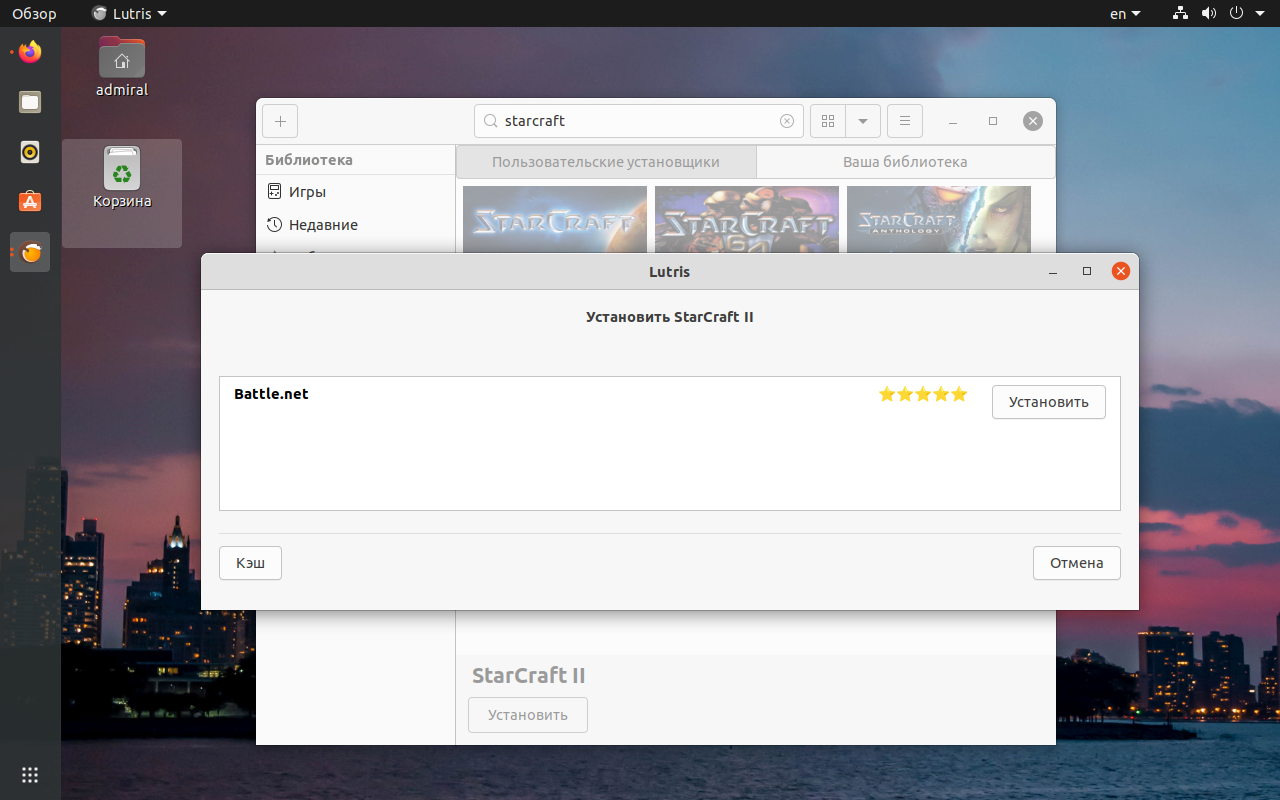
Task: Open Недавние in the library sidebar
Action: [355, 225]
